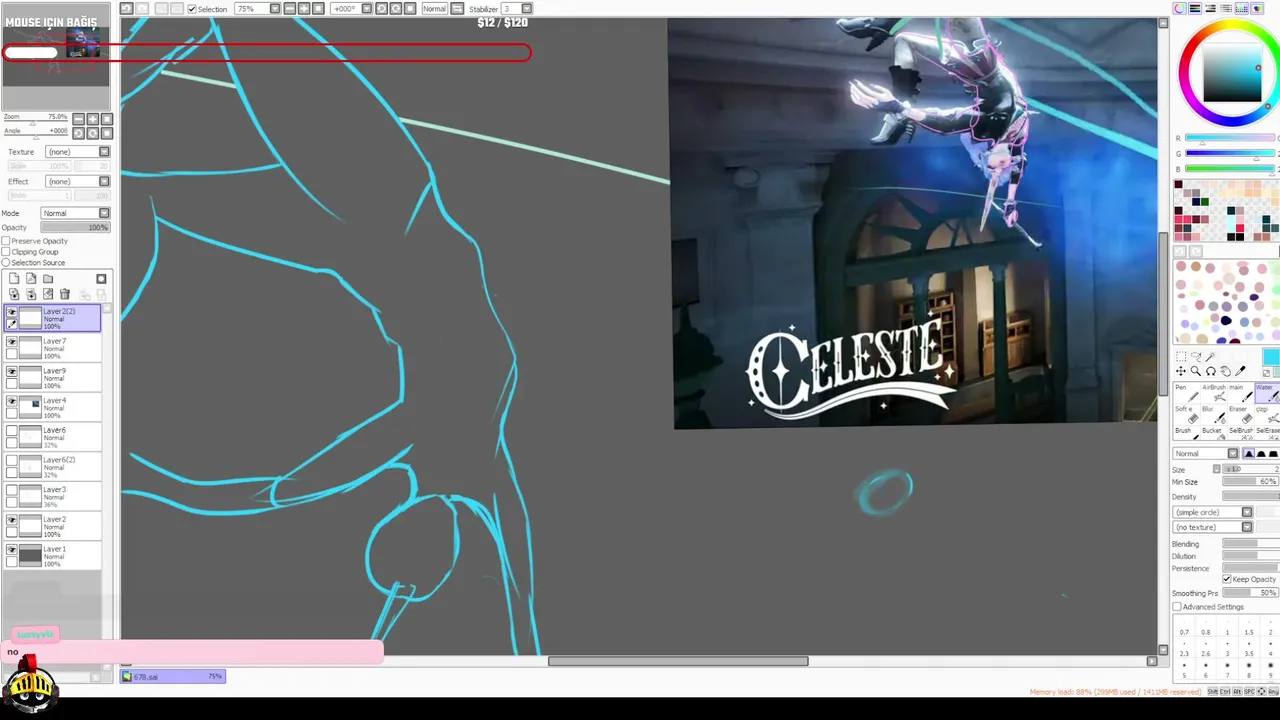Select the Selection Source option
Viewport: 1280px width, 720px height.
[x=6, y=263]
